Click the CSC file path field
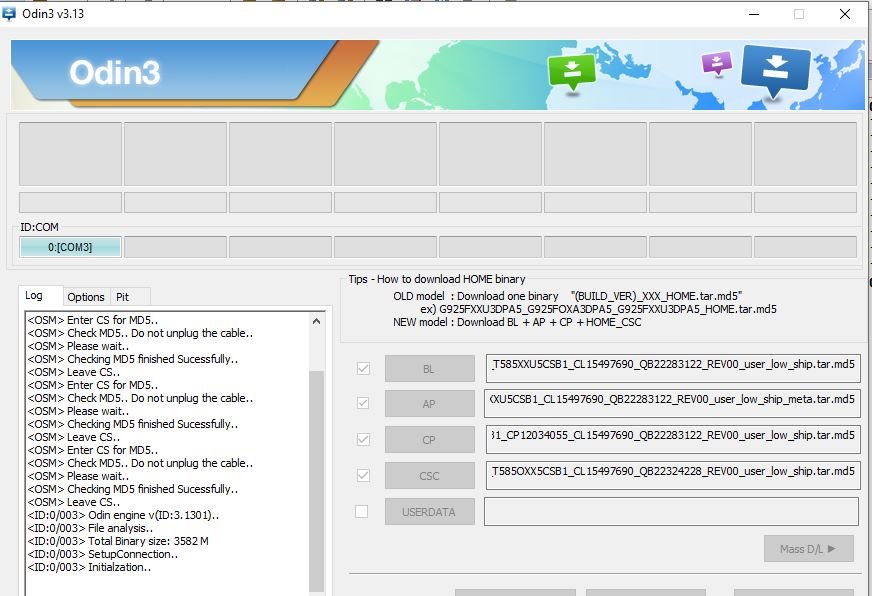 673,475
